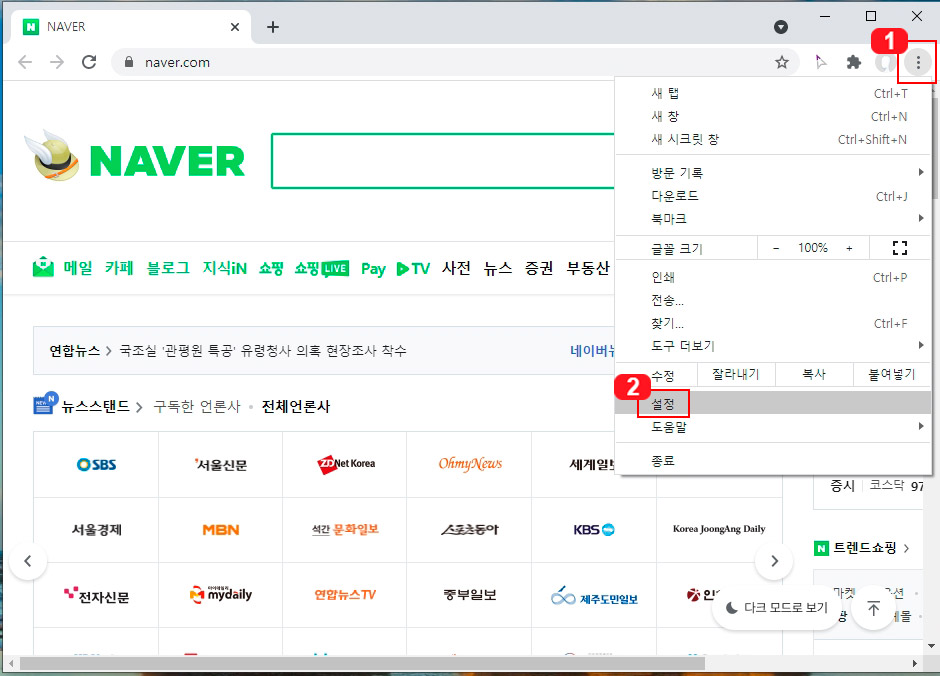Click 잘라내기 in the edit row
This screenshot has height=676, width=940.
(736, 375)
